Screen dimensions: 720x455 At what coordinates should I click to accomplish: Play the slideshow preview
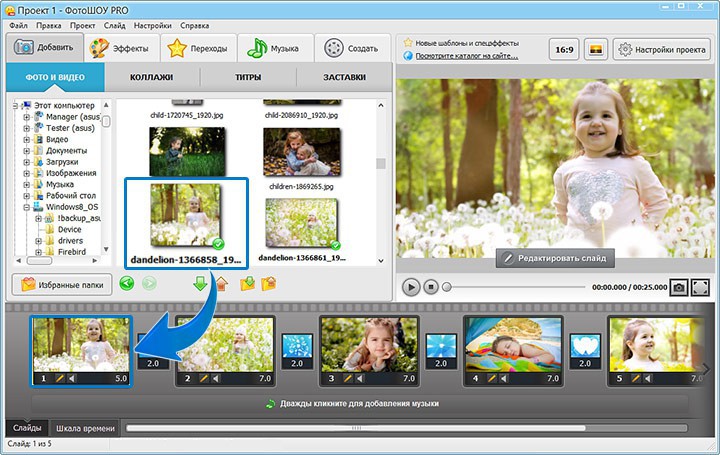[x=411, y=287]
